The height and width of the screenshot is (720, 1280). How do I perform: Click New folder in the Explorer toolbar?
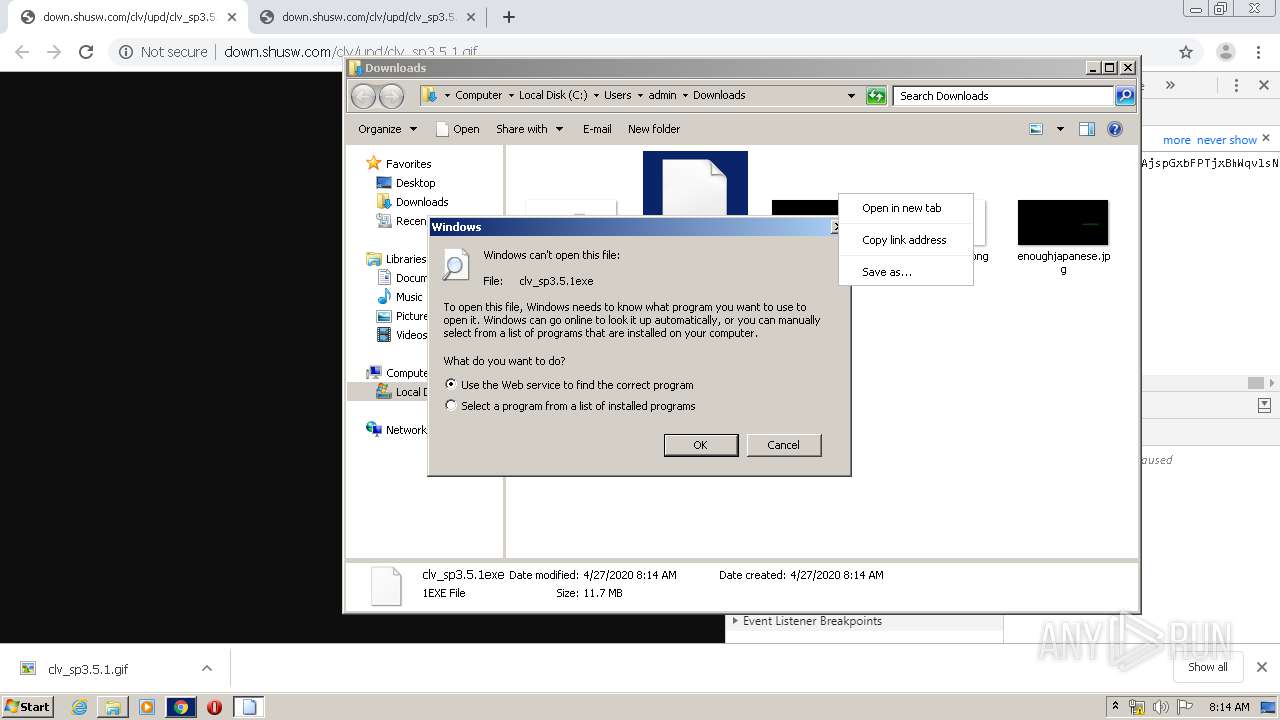(x=654, y=129)
